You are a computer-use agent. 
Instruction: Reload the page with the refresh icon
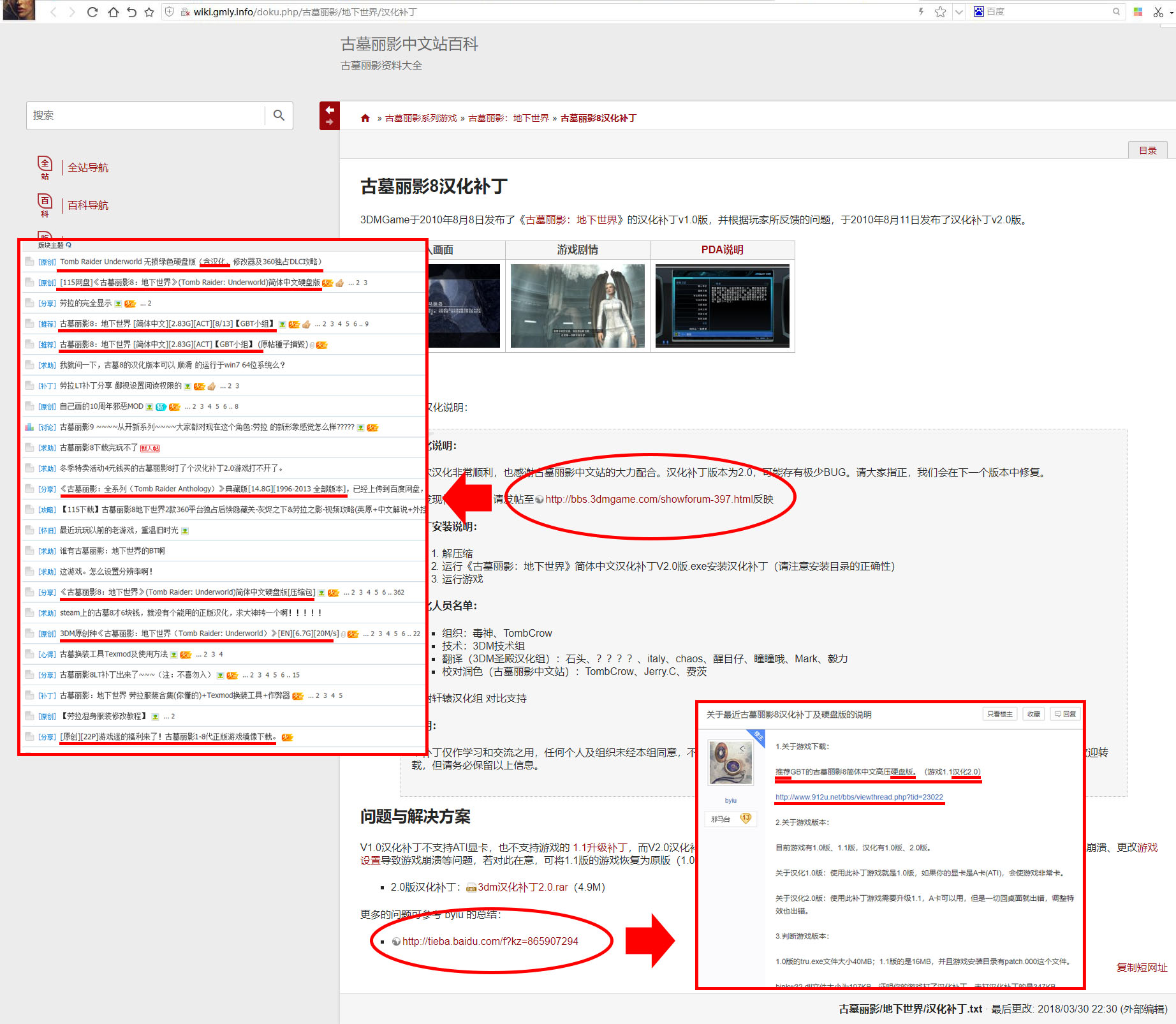(x=92, y=12)
